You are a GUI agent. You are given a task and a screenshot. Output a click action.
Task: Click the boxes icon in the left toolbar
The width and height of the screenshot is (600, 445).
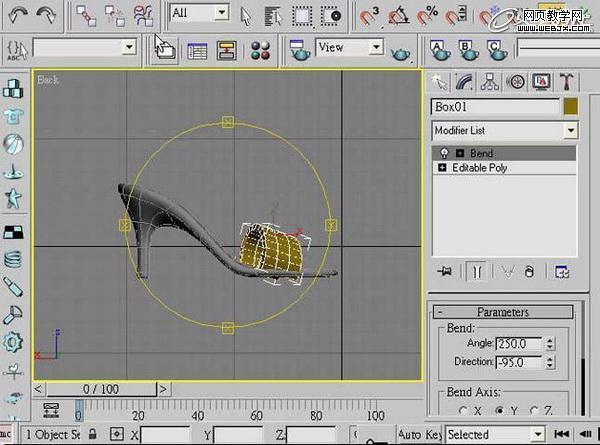(x=13, y=88)
